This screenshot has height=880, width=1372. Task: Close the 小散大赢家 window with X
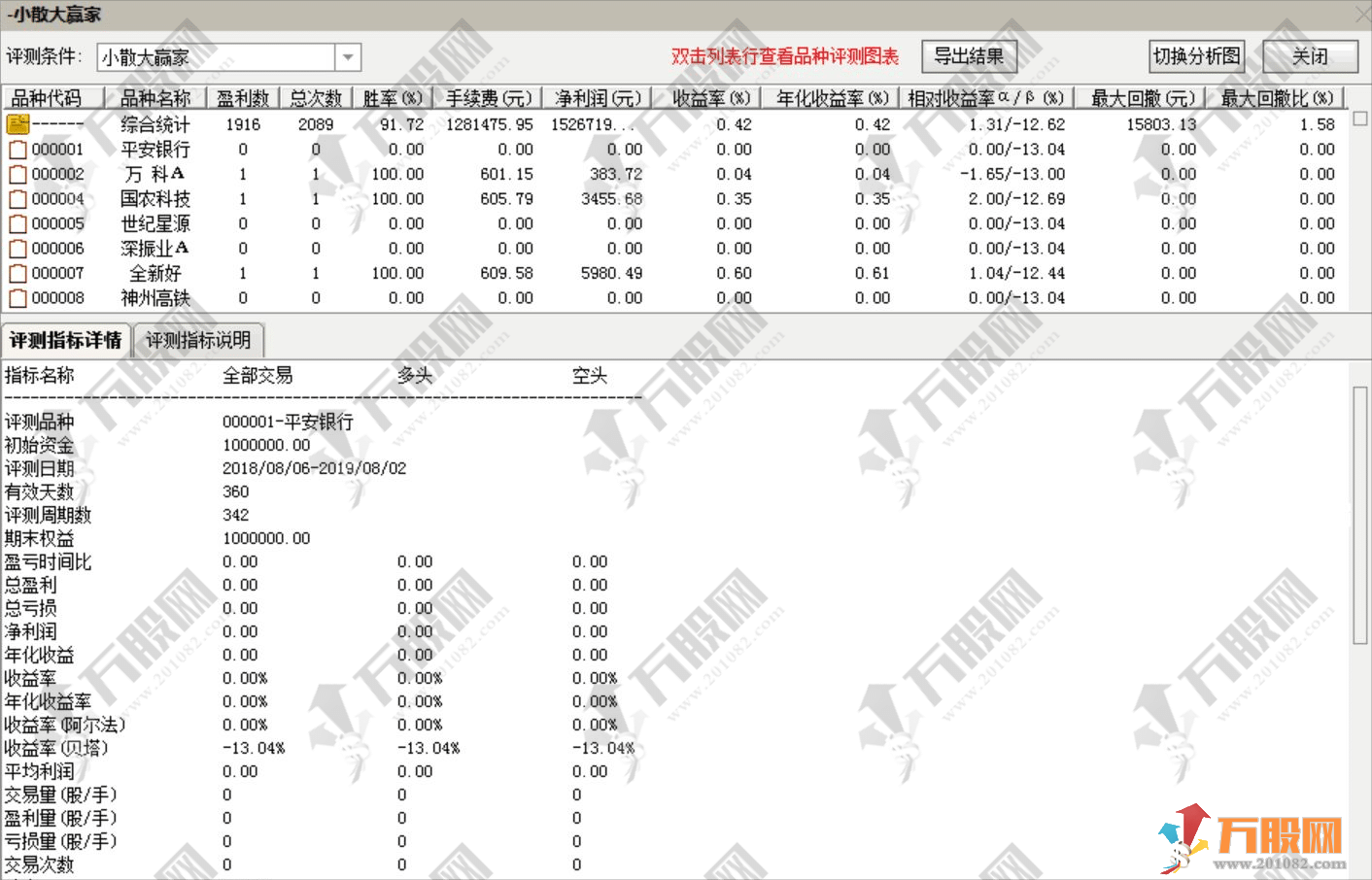click(1362, 15)
